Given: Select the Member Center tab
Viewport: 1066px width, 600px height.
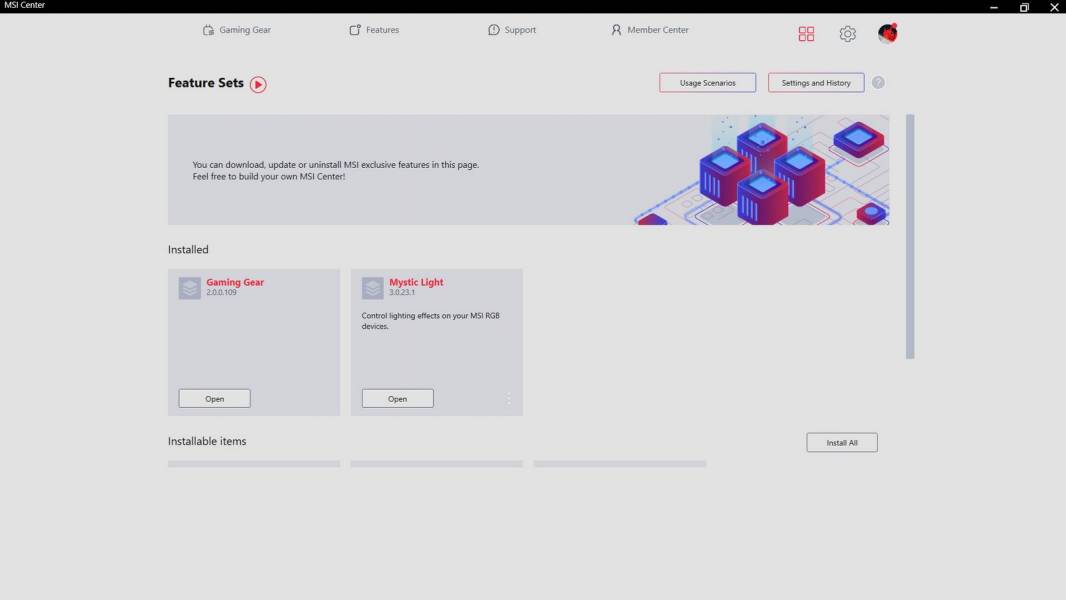Looking at the screenshot, I should 650,30.
